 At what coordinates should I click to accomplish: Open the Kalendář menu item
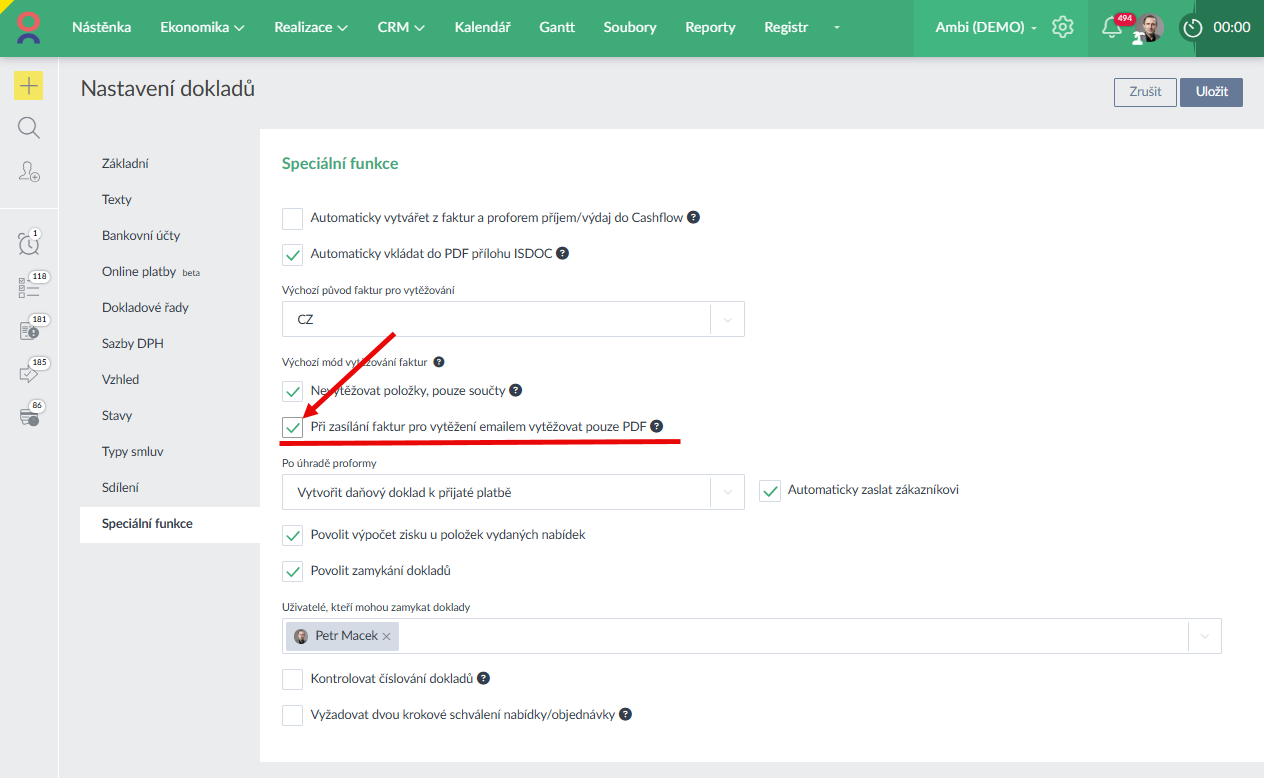[x=482, y=28]
